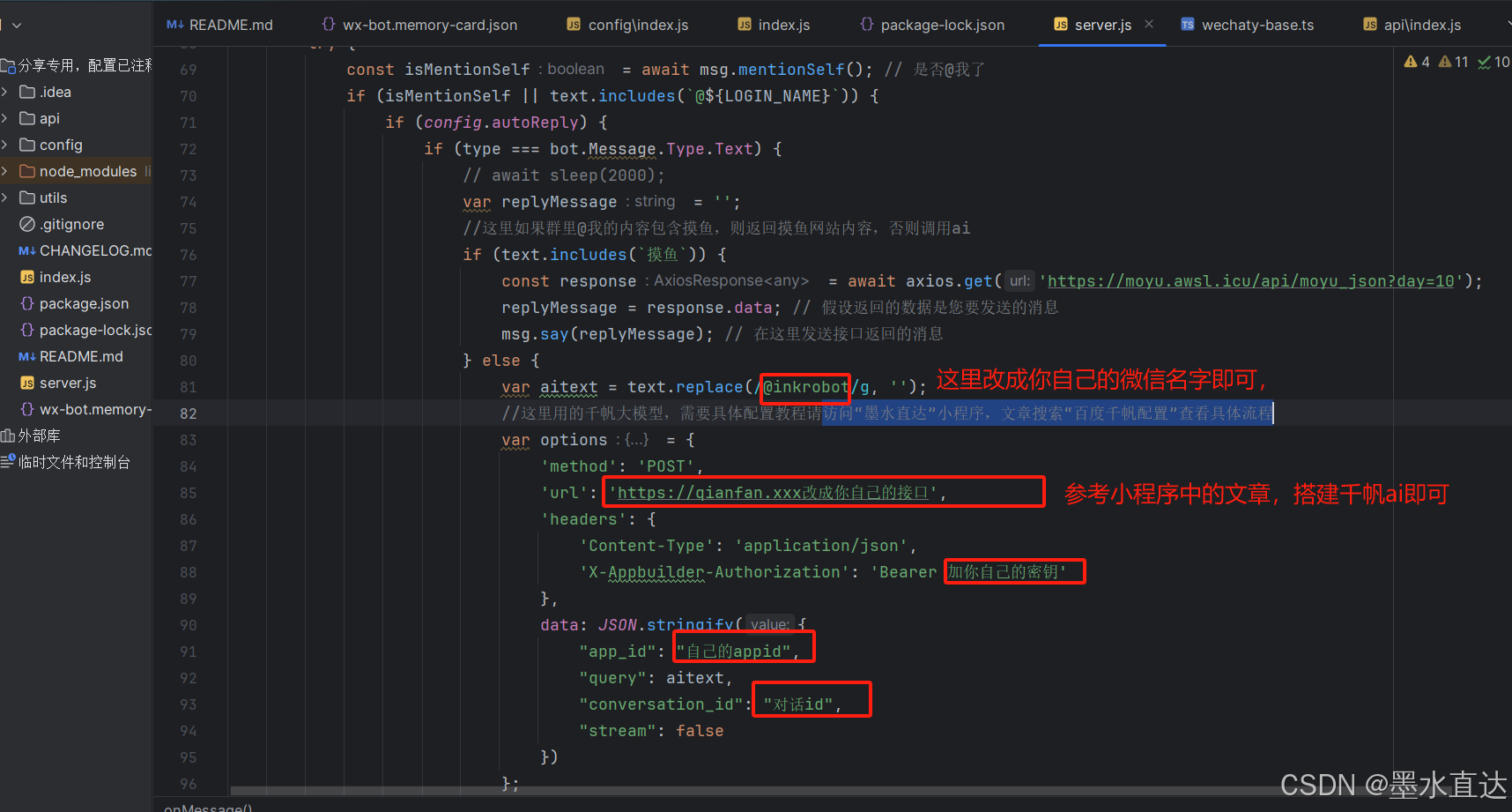Open CHANGELOG.md in project tree
Image resolution: width=1512 pixels, height=812 pixels.
95,250
